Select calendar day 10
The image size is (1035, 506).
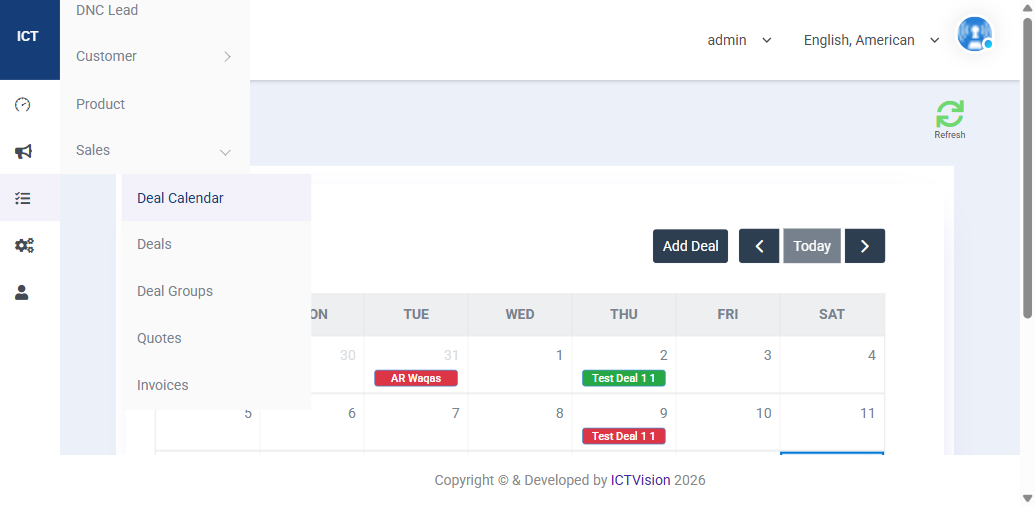tap(764, 414)
